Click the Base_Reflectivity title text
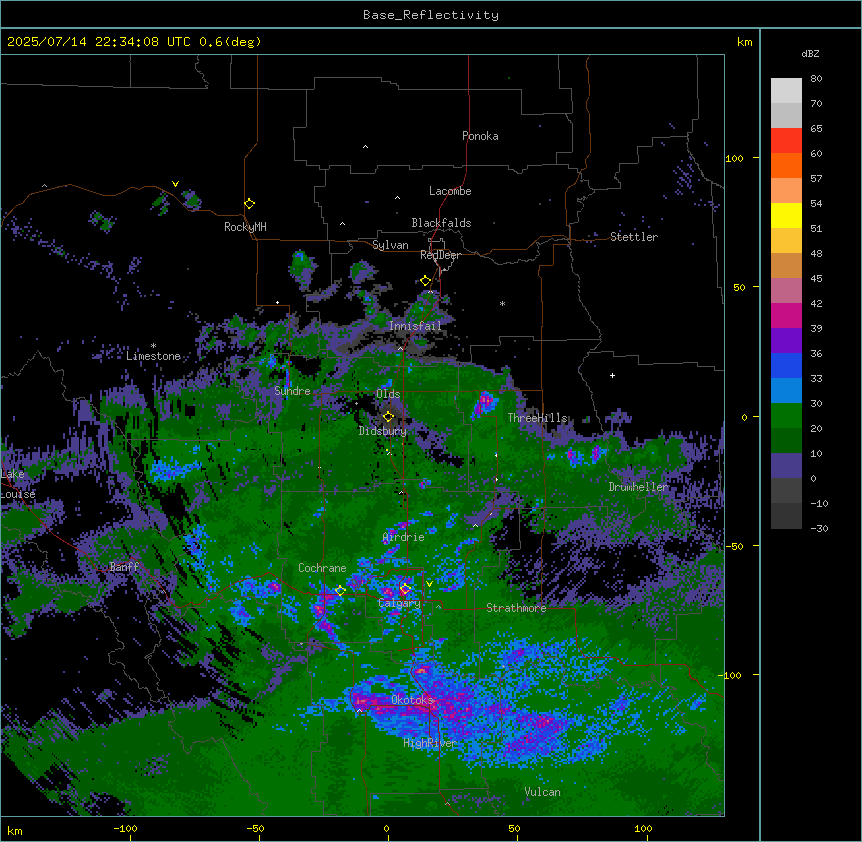The height and width of the screenshot is (842, 862). pos(430,15)
